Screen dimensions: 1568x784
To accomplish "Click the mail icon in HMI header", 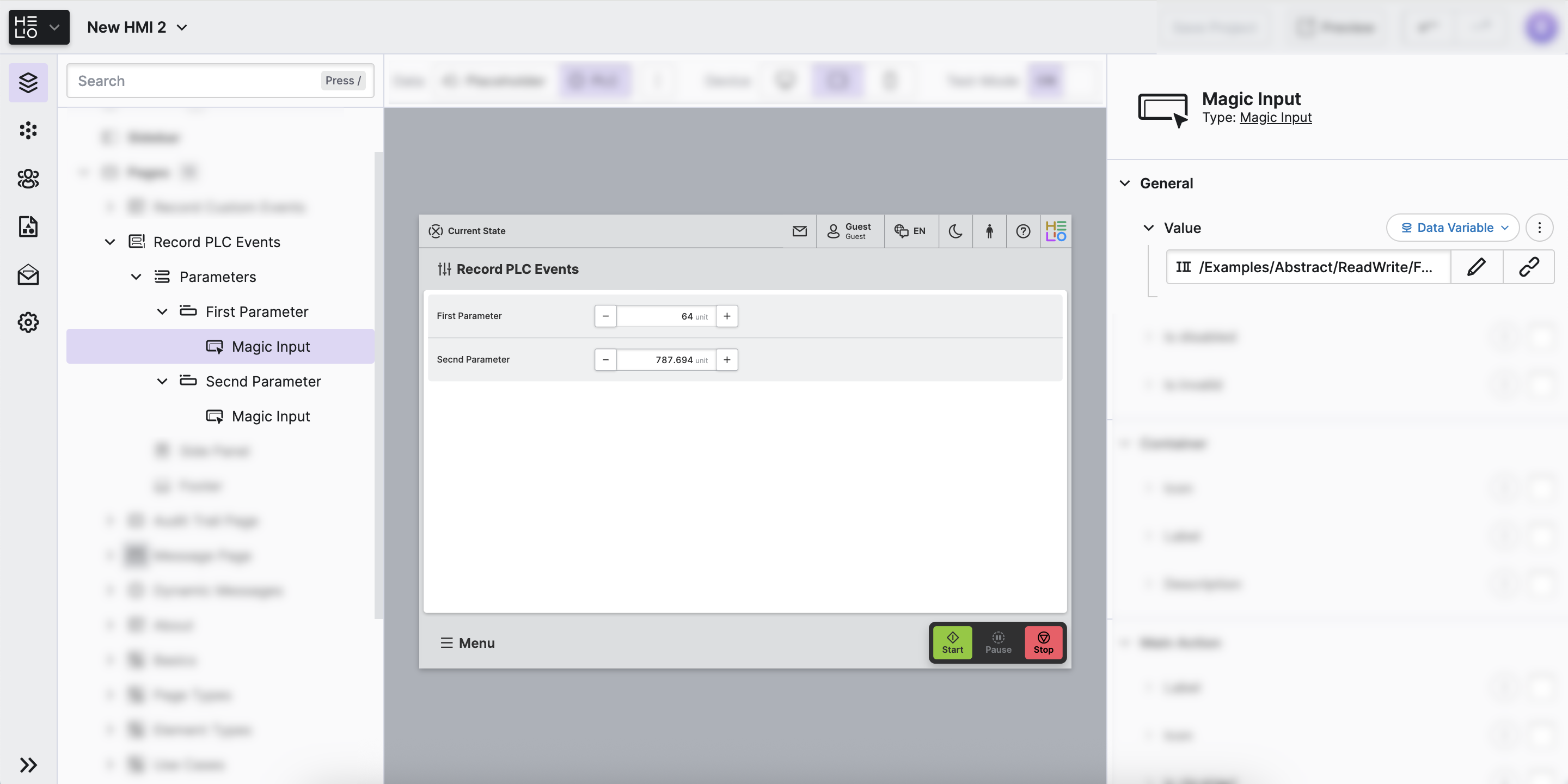I will [x=799, y=231].
